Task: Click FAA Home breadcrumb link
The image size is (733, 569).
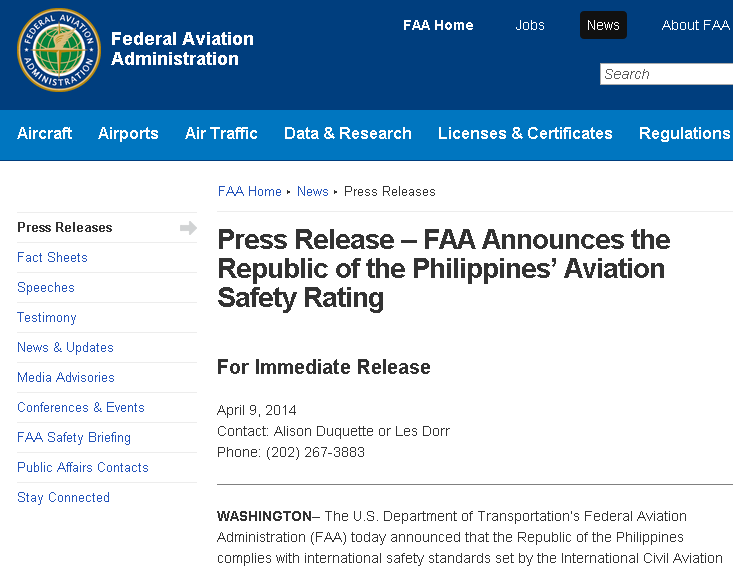Action: 250,192
